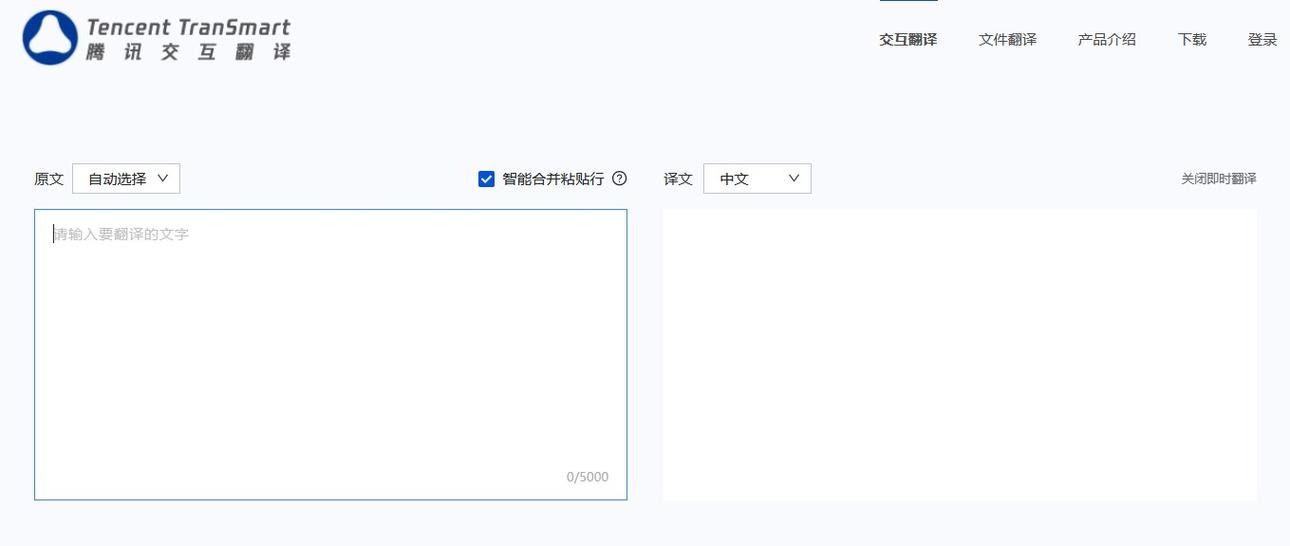Screen dimensions: 1290x546
Task: Click the help icon beside 智能合并粘贴行
Action: [x=619, y=179]
